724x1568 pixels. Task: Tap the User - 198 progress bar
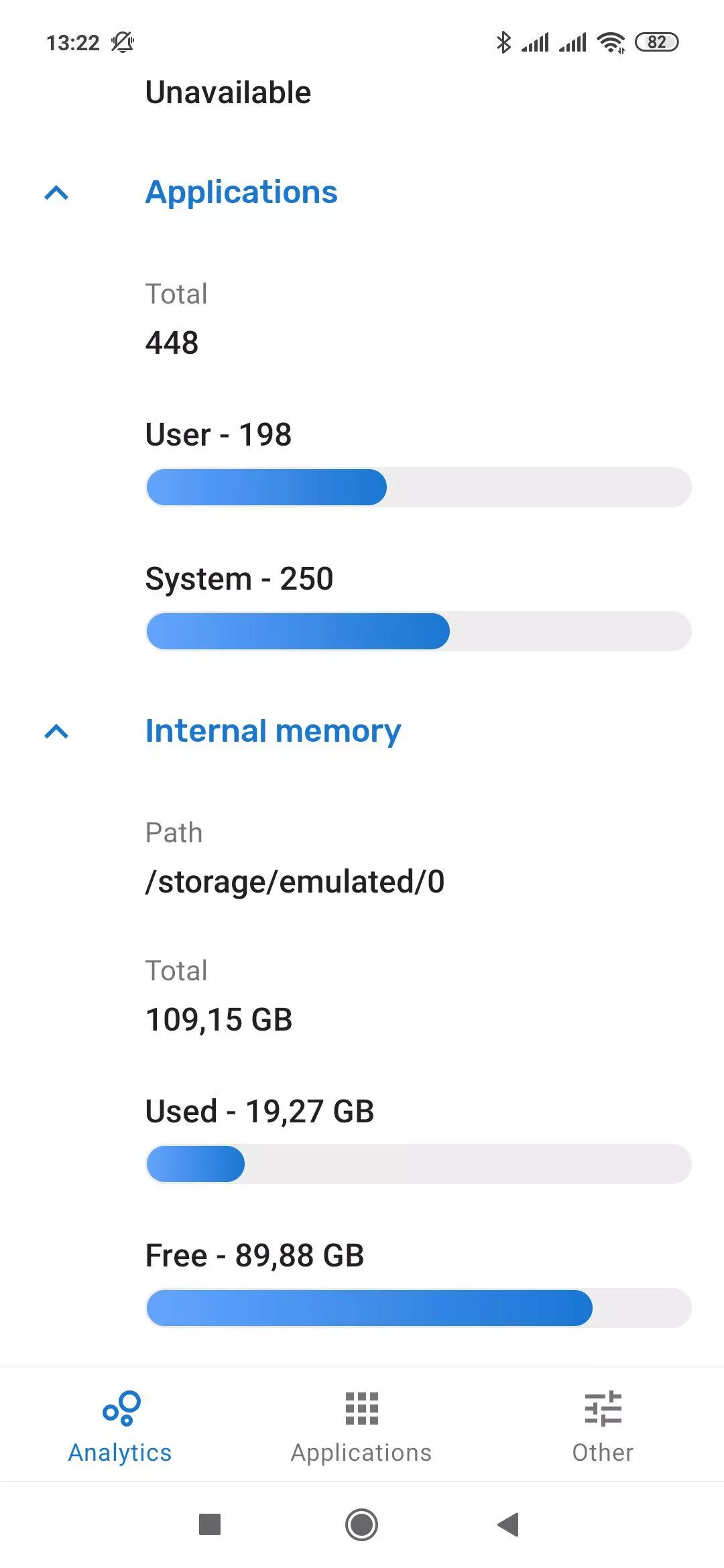(418, 487)
